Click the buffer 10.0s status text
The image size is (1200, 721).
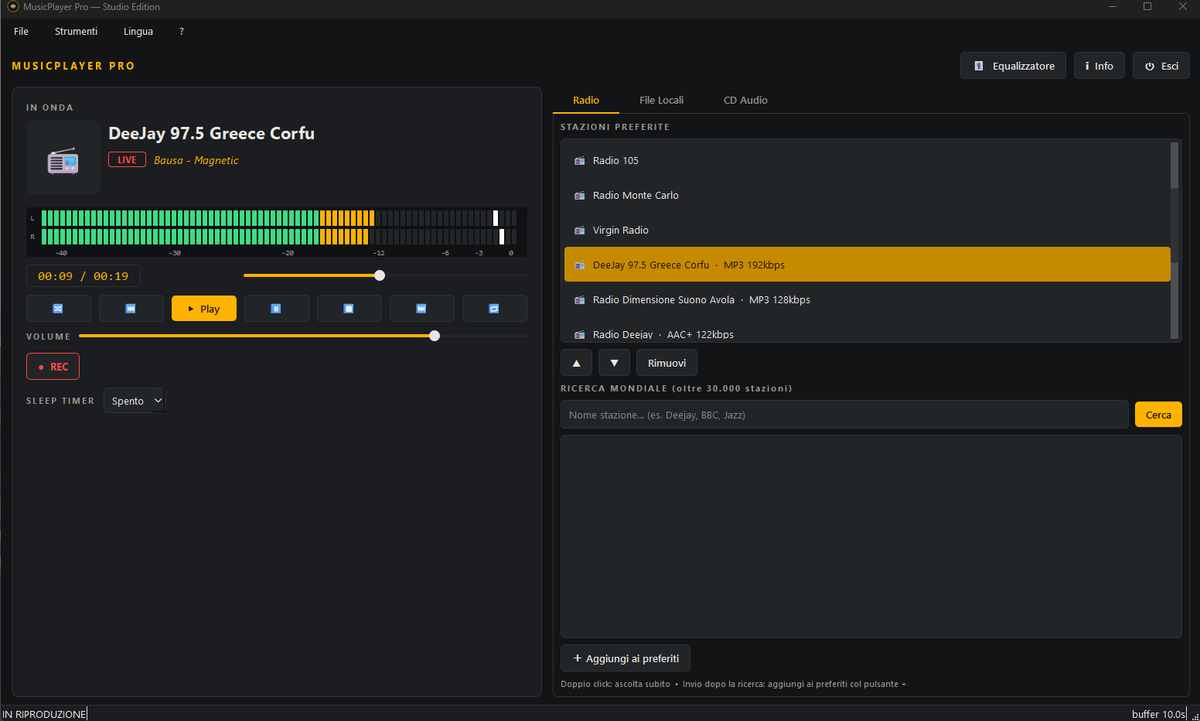tap(1160, 714)
